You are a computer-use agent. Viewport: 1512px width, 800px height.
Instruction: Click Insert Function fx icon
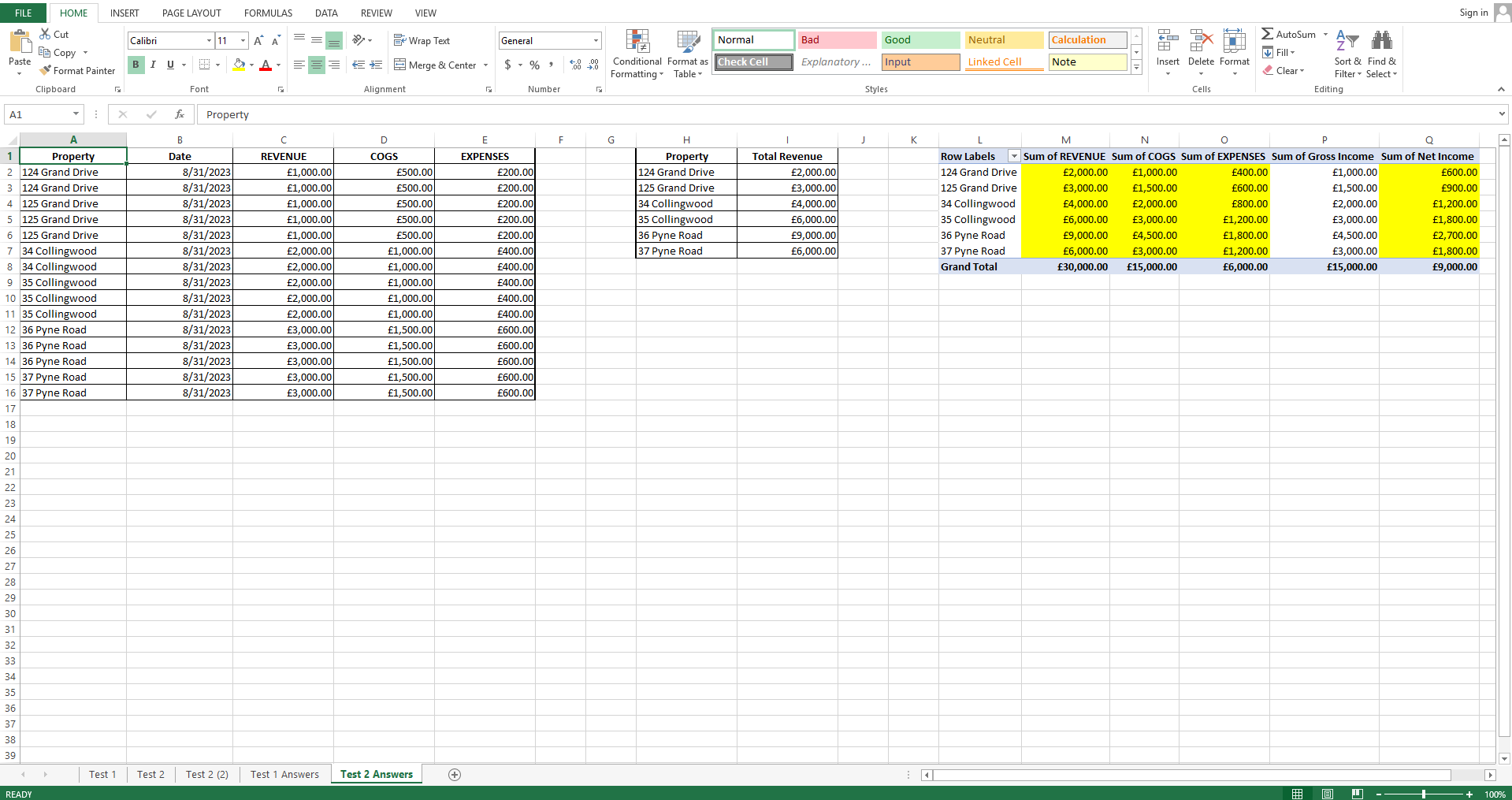tap(180, 114)
